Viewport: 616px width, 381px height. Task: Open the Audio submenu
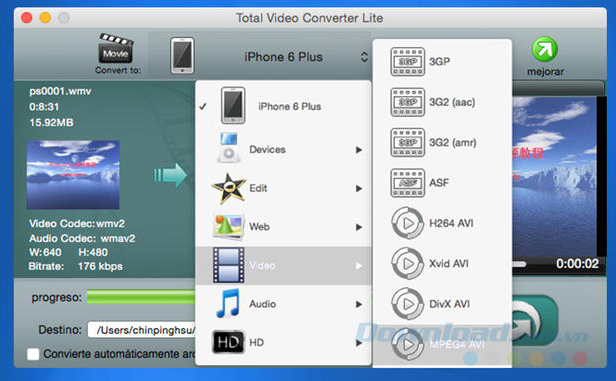tap(283, 304)
